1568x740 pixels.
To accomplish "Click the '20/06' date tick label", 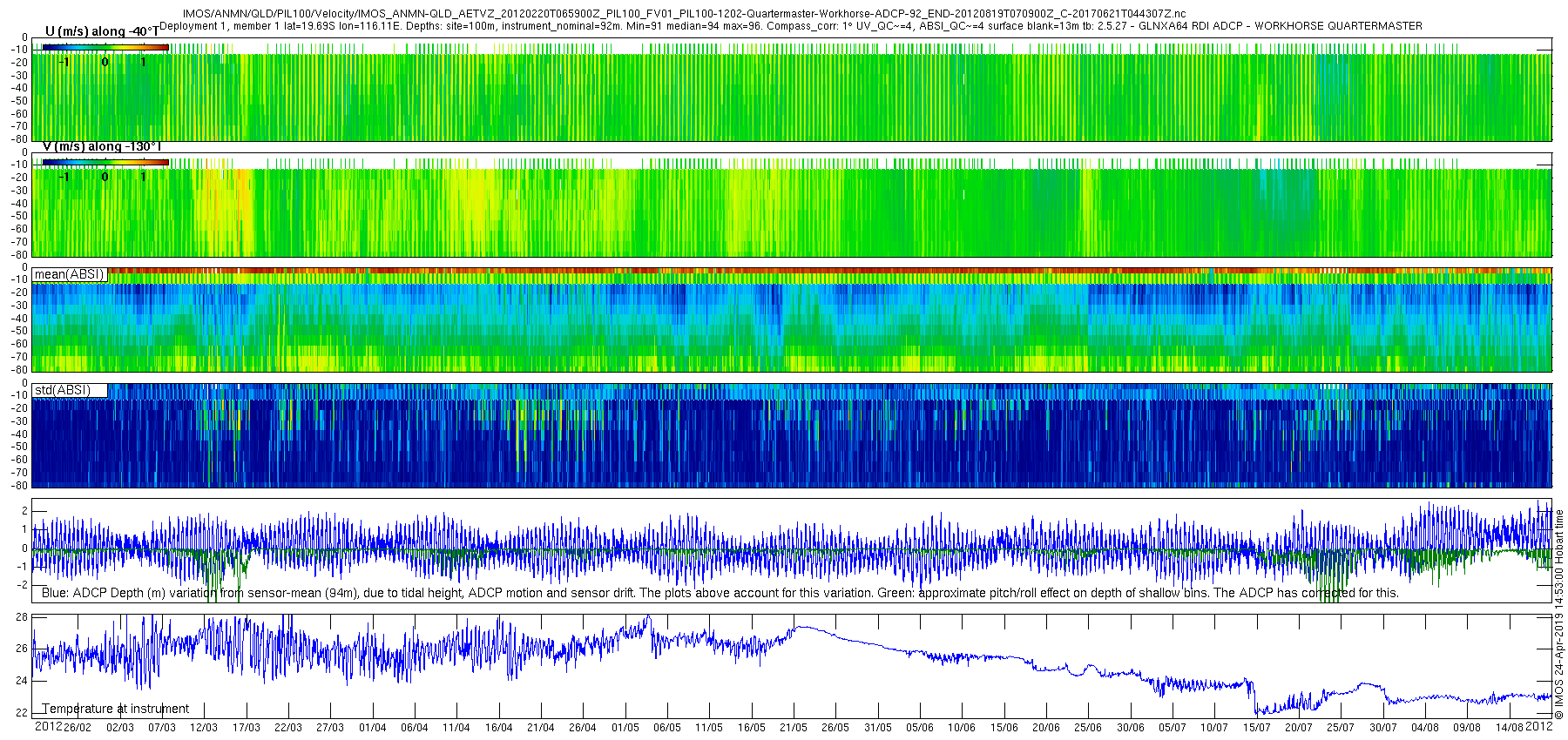I will (1046, 728).
